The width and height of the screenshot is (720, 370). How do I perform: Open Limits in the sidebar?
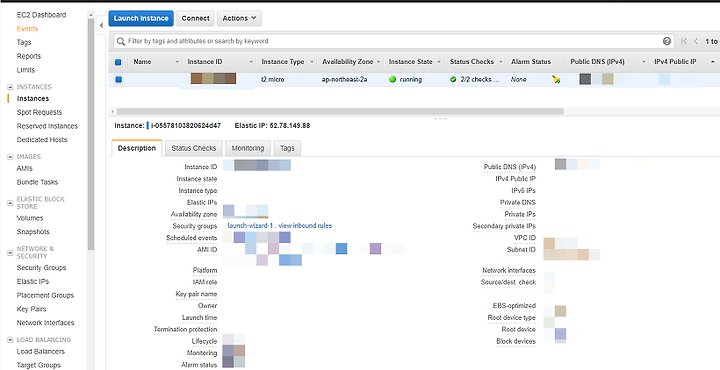pyautogui.click(x=26, y=70)
